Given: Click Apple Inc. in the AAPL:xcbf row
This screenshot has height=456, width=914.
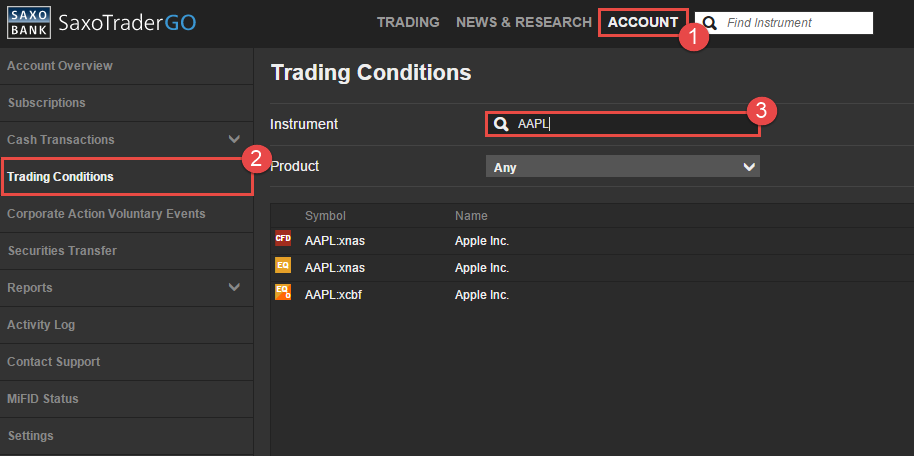Looking at the screenshot, I should [x=482, y=295].
